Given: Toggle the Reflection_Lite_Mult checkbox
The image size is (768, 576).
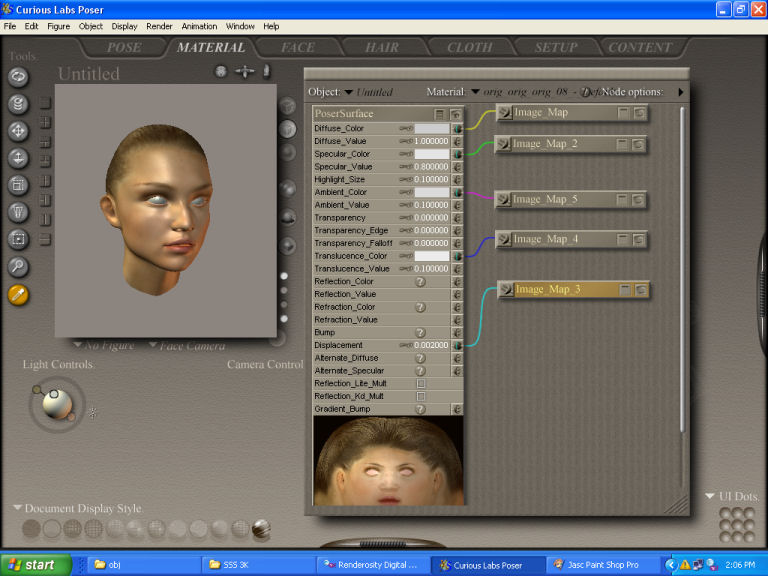Looking at the screenshot, I should click(421, 384).
